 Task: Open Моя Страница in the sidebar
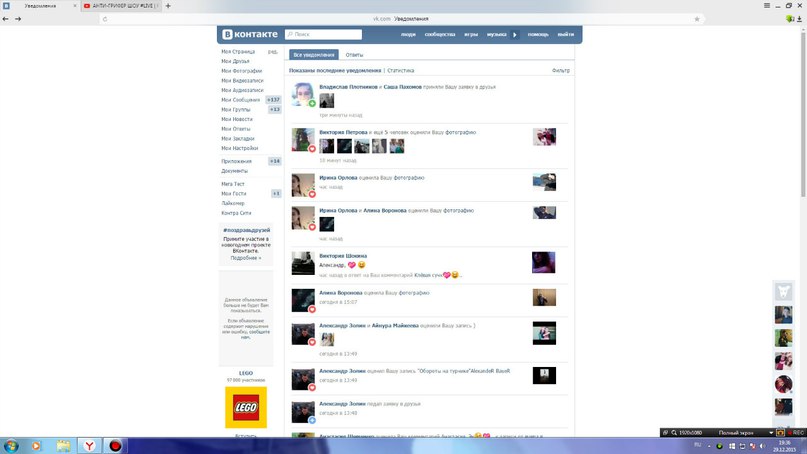pyautogui.click(x=238, y=51)
